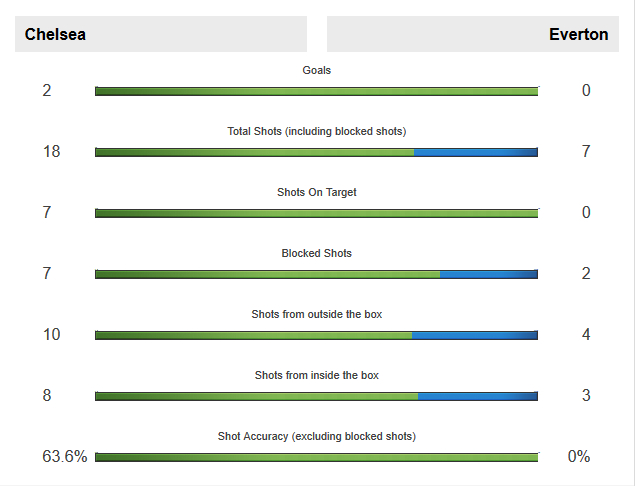636x492 pixels.
Task: Click Chelsea's 63.6% shot accuracy value
Action: (65, 456)
